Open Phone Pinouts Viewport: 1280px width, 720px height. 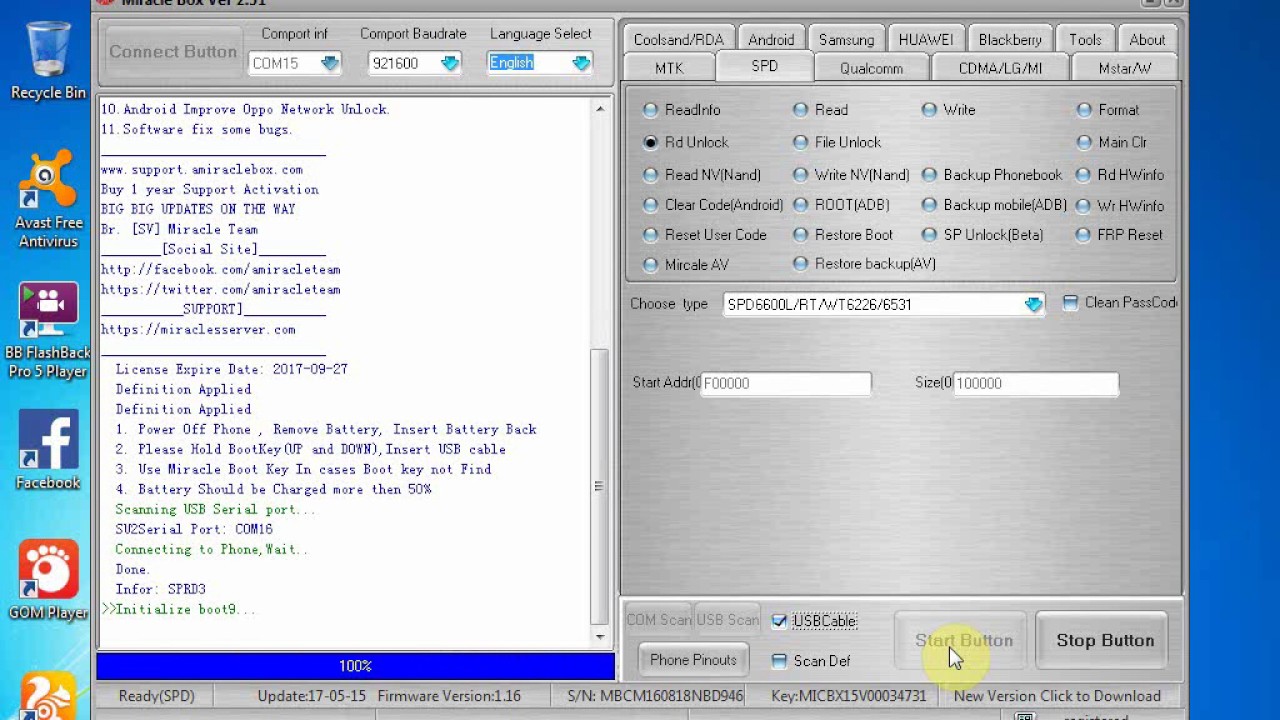tap(693, 660)
